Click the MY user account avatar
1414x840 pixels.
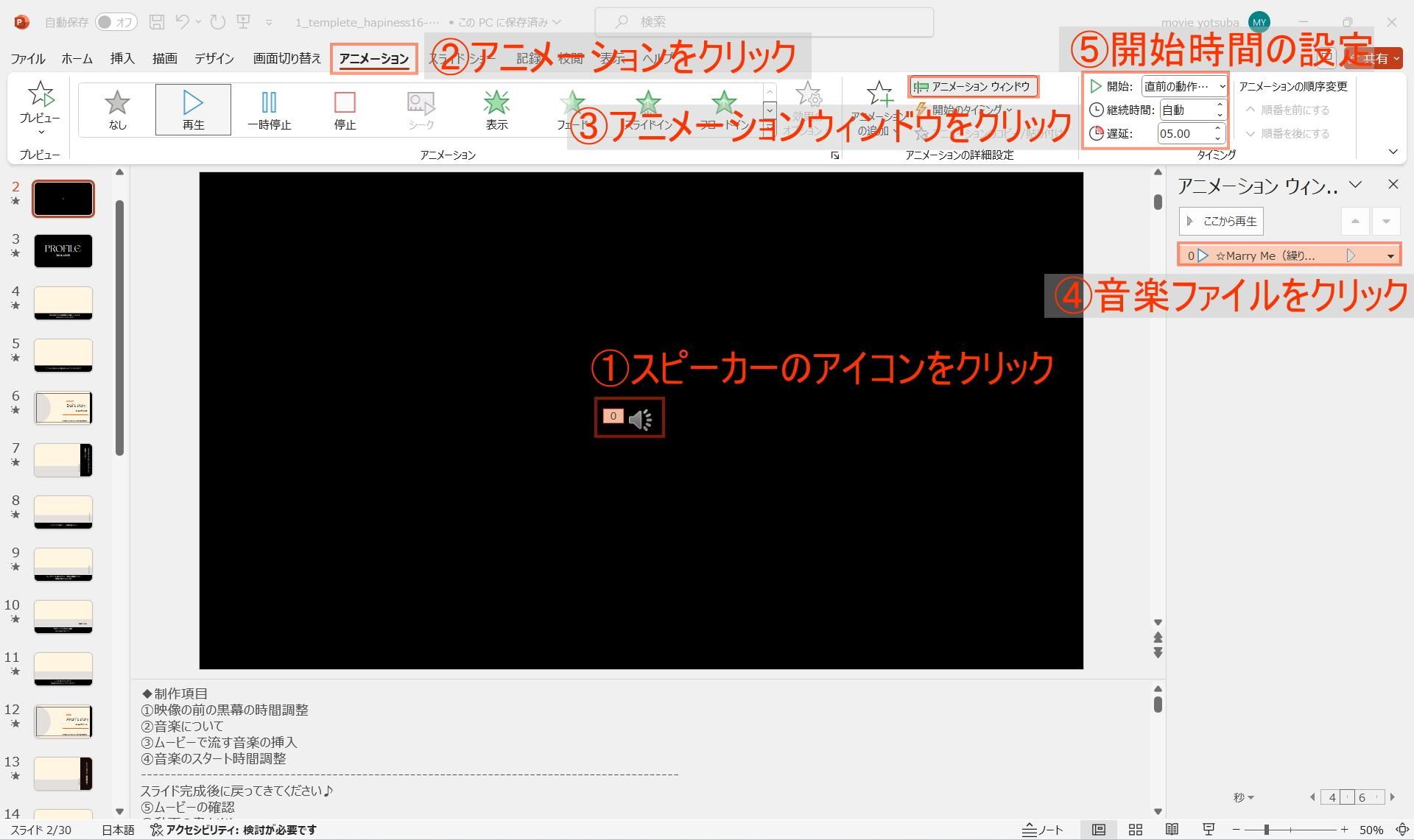pyautogui.click(x=1259, y=22)
